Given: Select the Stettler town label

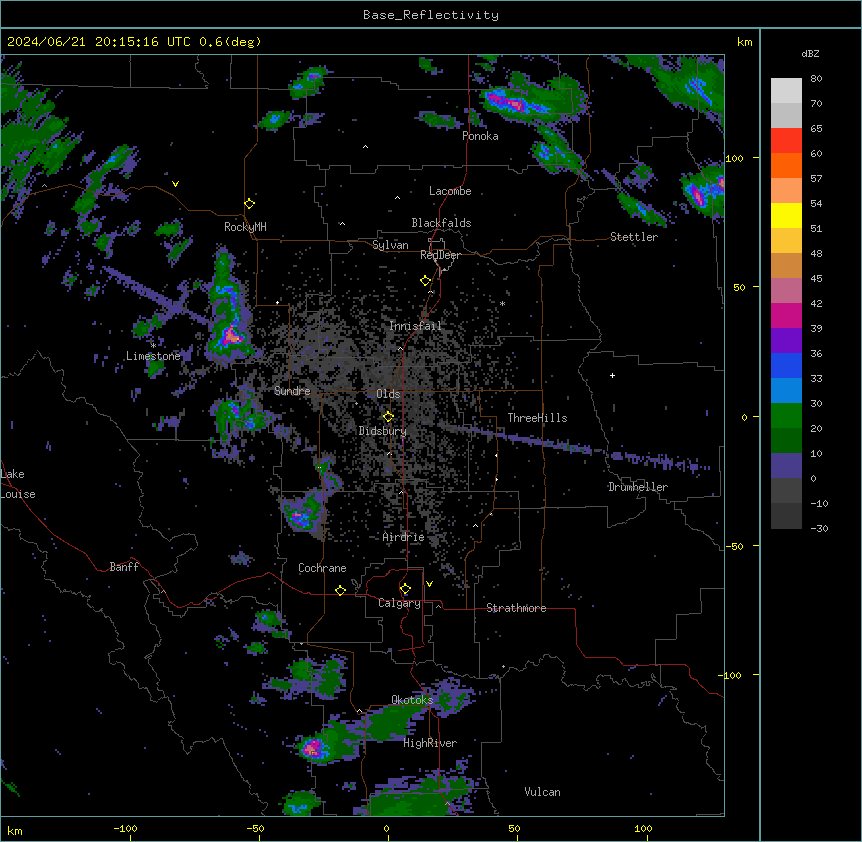Looking at the screenshot, I should (634, 237).
